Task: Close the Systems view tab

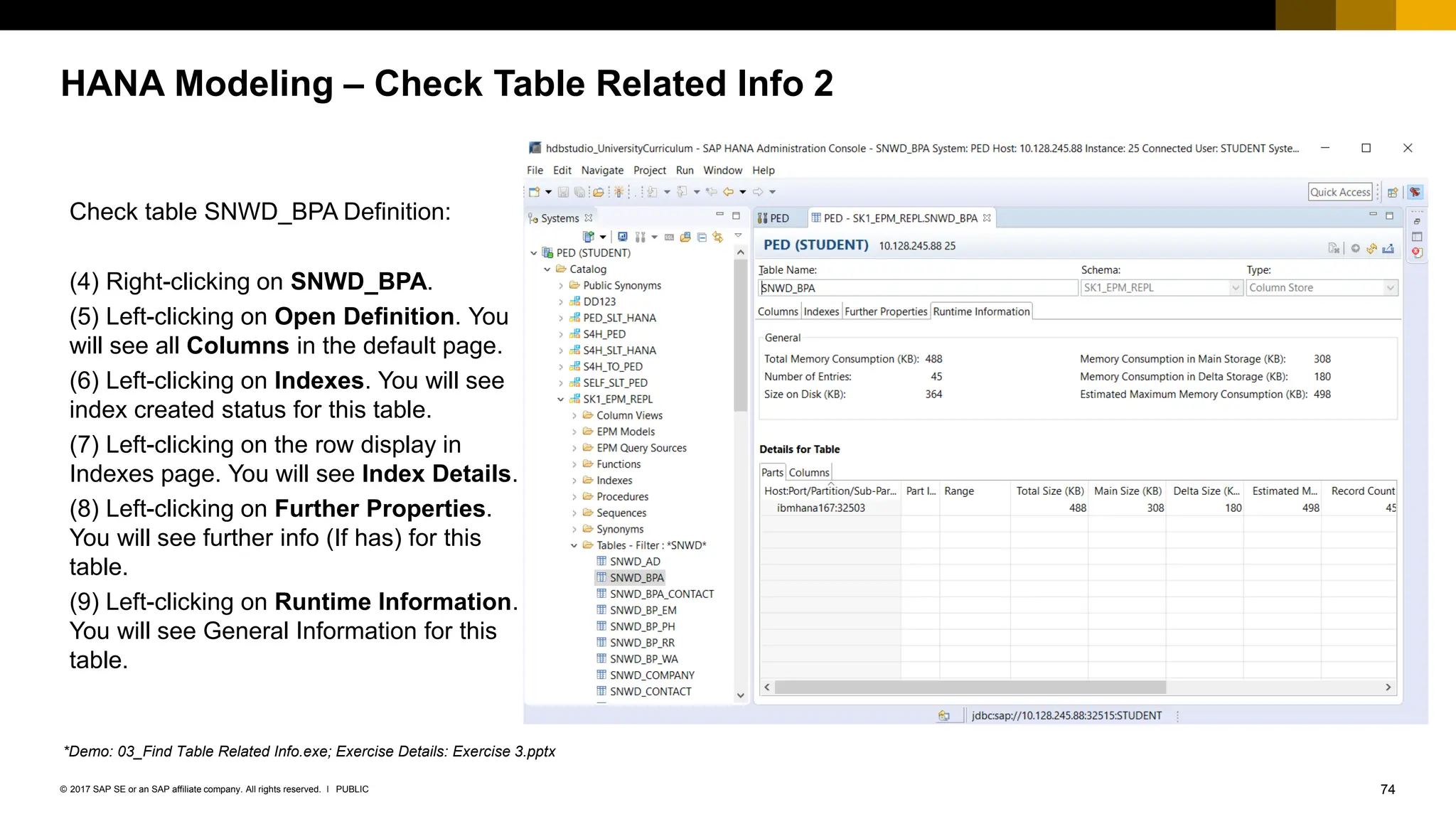Action: coord(588,218)
